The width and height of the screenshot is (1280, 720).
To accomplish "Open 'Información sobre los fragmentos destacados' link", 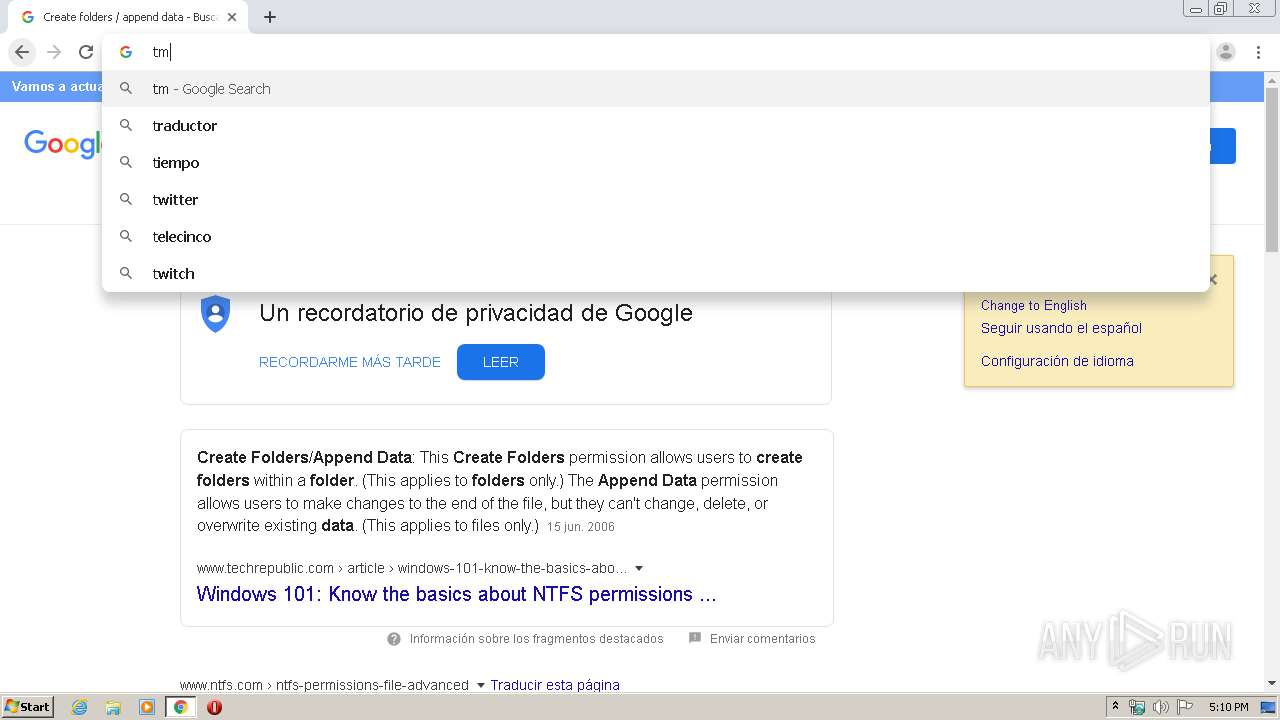I will (536, 639).
